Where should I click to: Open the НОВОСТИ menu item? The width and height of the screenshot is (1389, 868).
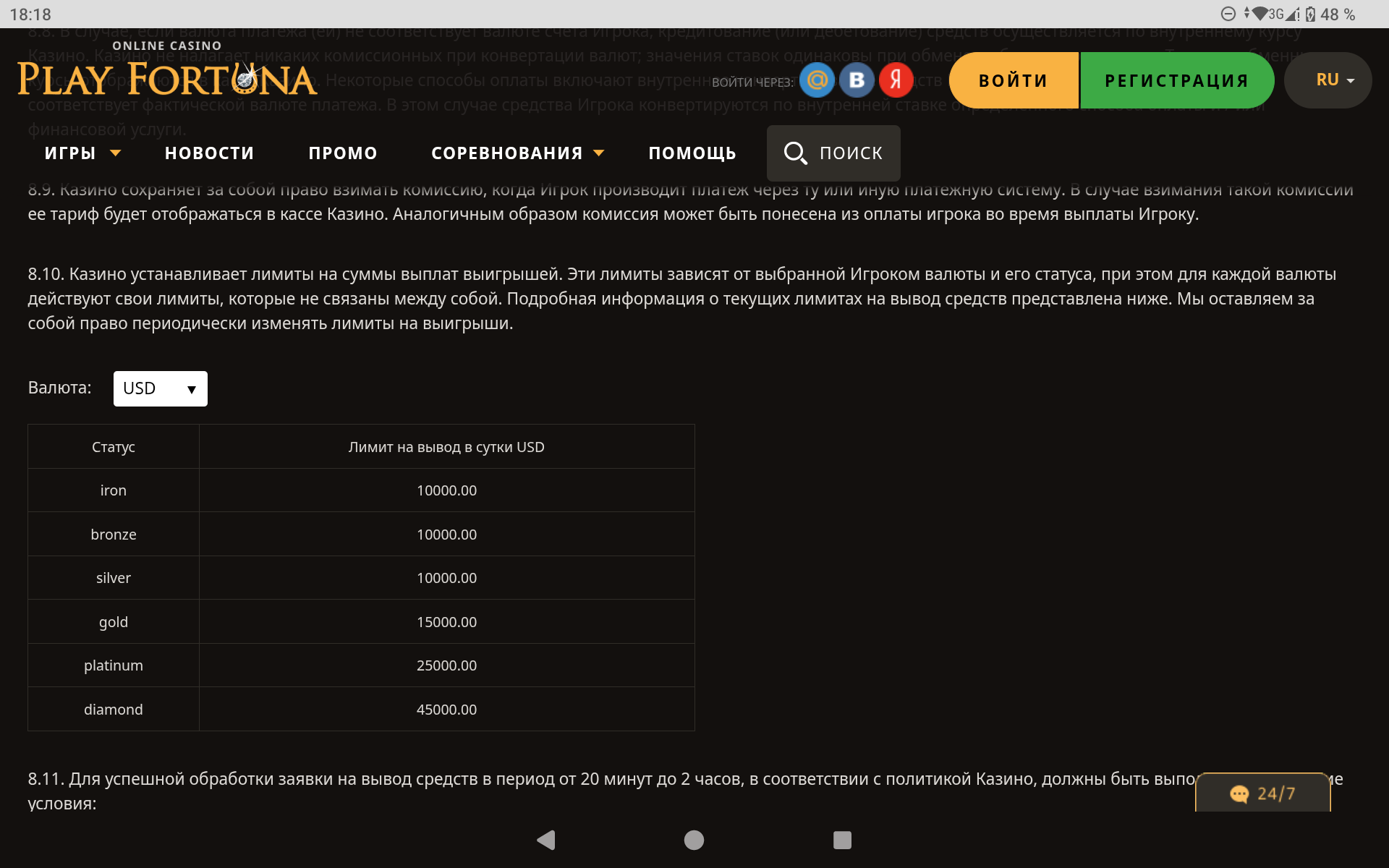(210, 153)
